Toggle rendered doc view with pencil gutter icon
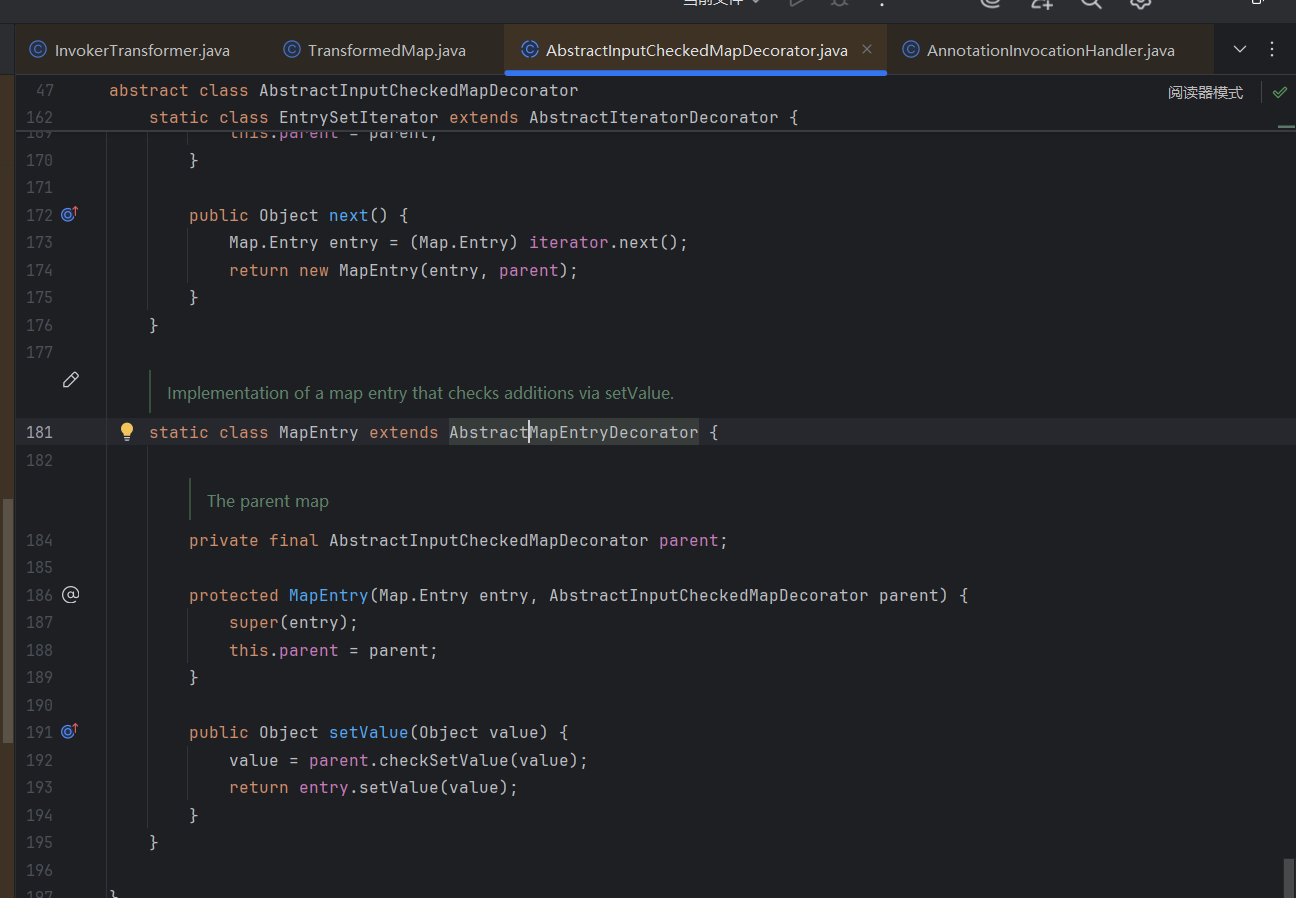 click(70, 380)
